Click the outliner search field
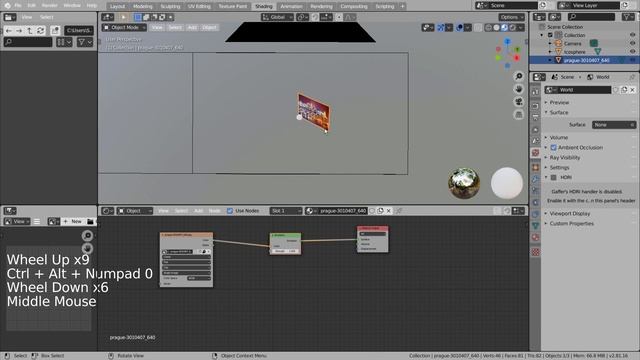The height and width of the screenshot is (360, 640). (591, 17)
